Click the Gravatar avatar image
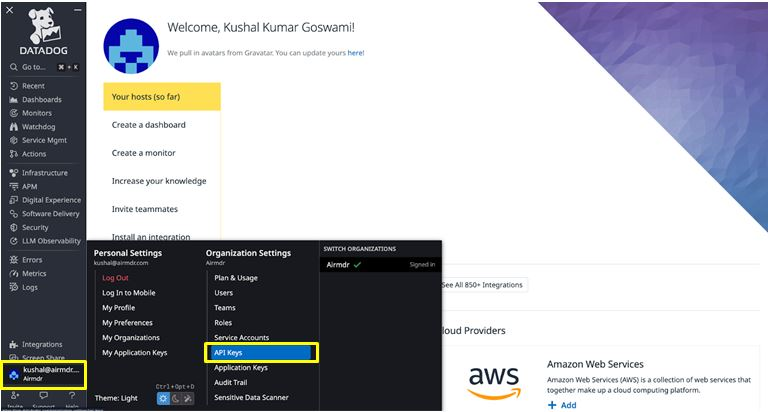This screenshot has width=768, height=412. (131, 47)
